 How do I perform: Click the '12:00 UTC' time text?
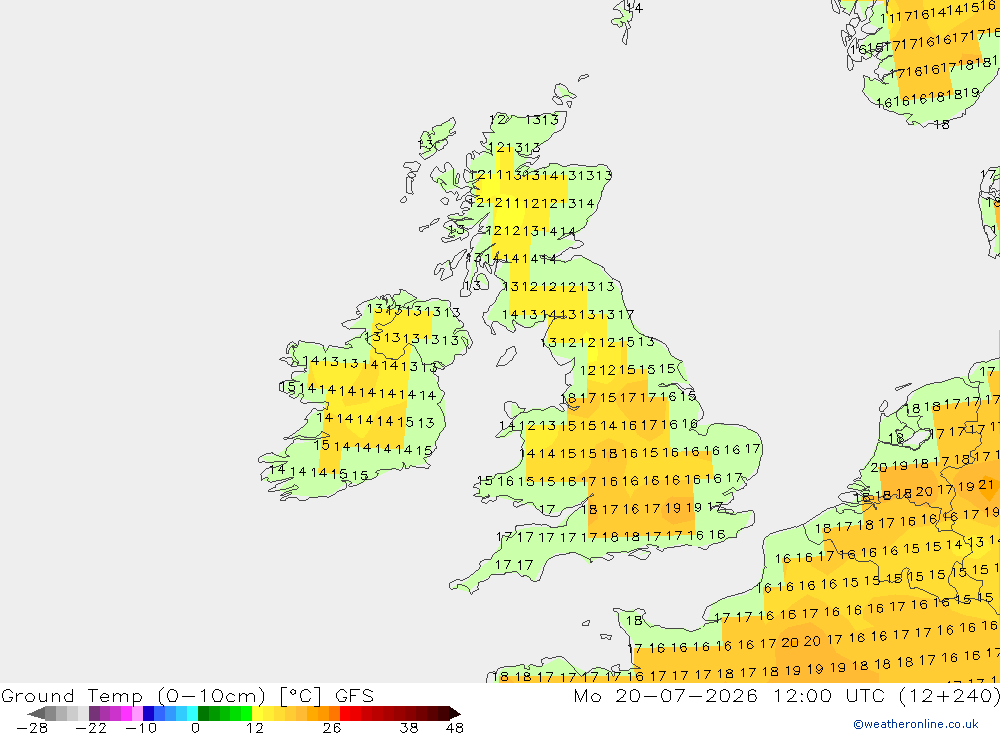(x=829, y=695)
